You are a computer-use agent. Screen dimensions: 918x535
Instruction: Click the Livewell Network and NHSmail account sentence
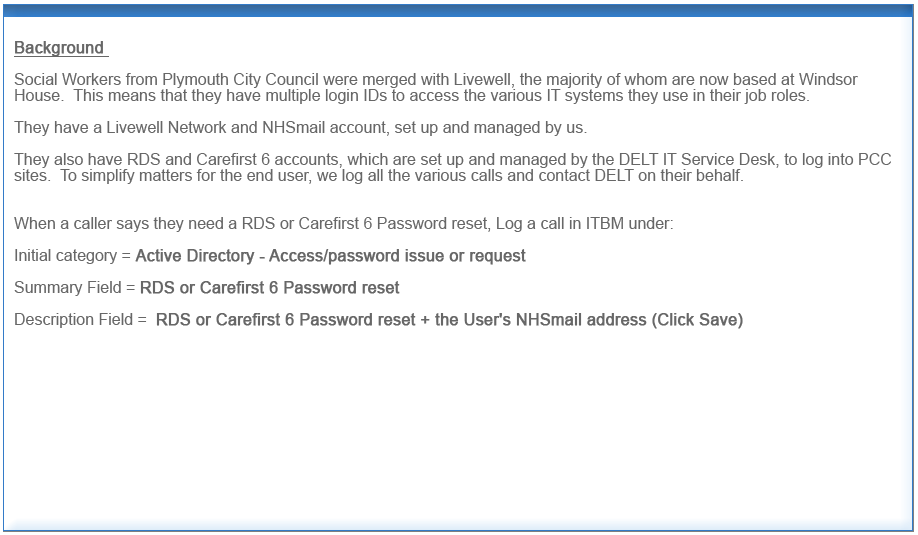click(x=300, y=128)
